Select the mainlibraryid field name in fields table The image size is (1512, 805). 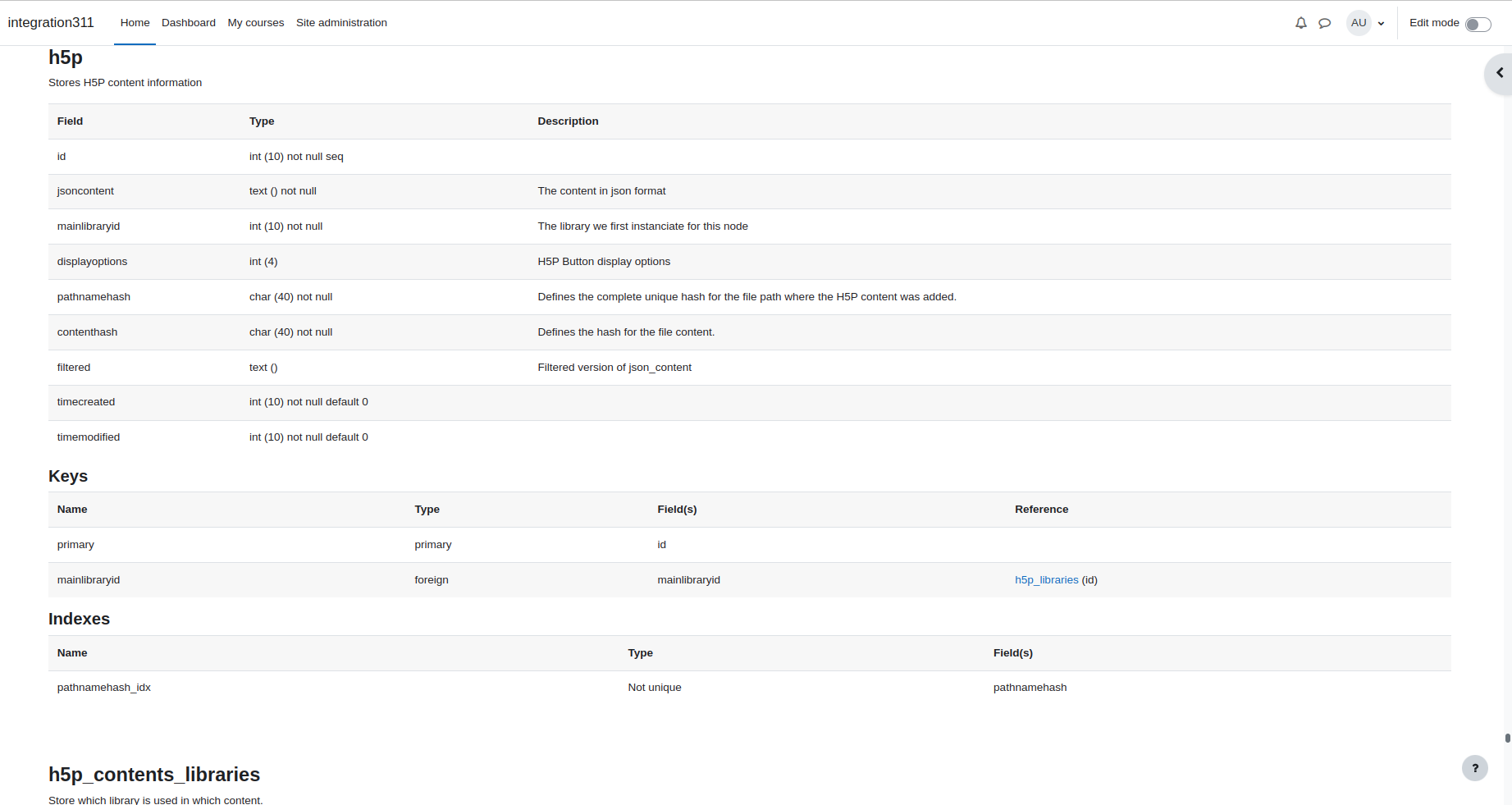point(89,226)
